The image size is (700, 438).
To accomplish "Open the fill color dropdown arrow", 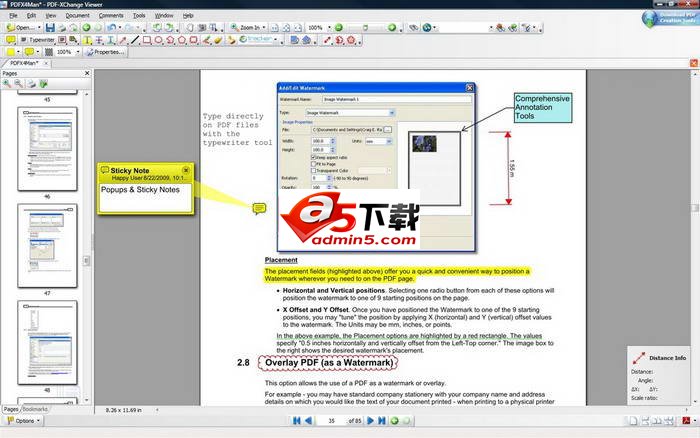I will 18,52.
